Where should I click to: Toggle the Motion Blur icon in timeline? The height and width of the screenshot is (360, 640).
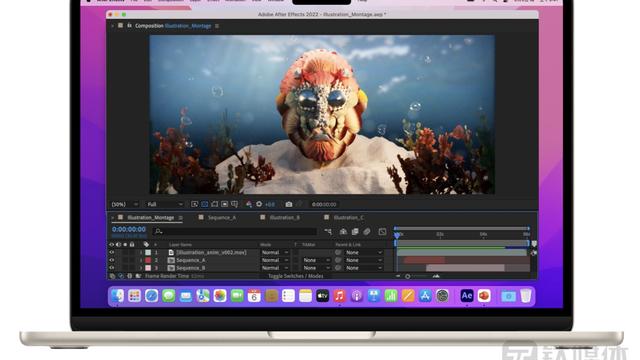[367, 231]
